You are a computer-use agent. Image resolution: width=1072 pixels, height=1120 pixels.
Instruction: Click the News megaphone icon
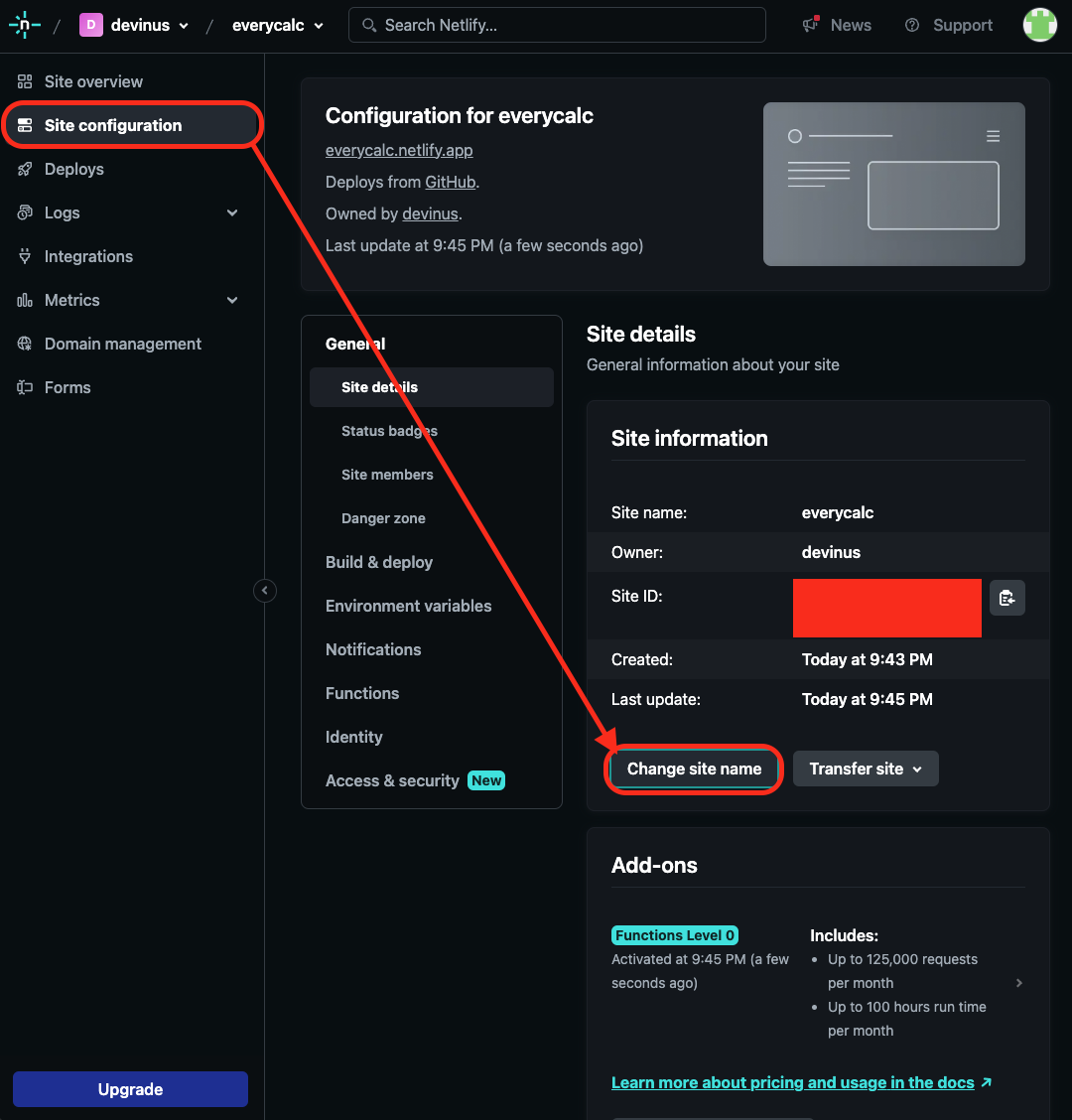[810, 25]
